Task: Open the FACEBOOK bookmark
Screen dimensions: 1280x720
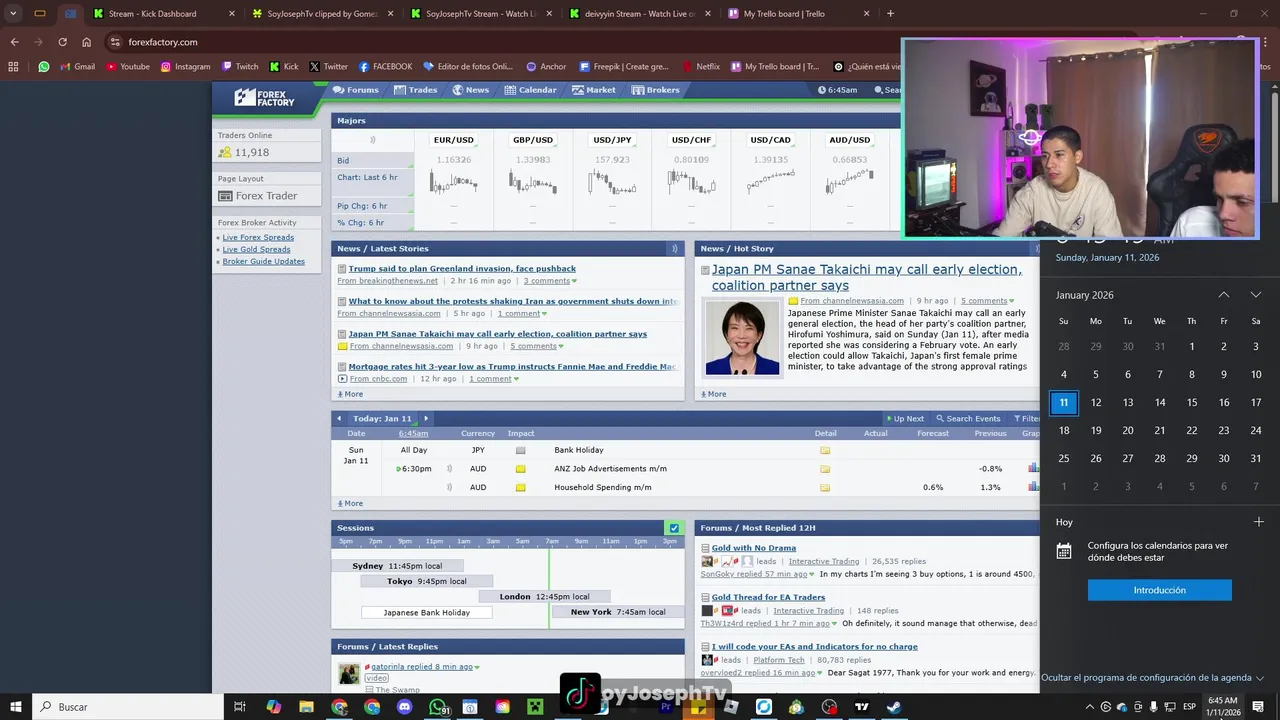Action: pos(385,67)
